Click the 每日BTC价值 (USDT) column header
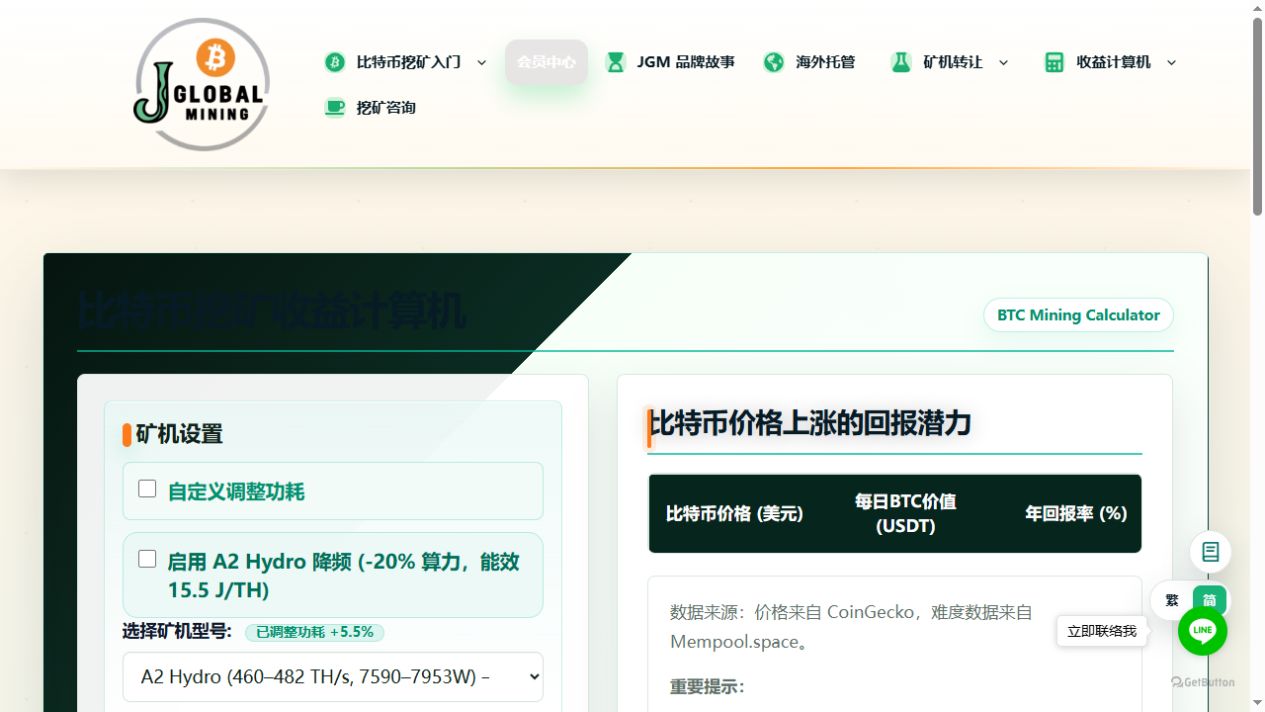Viewport: 1265px width, 712px height. tap(905, 513)
